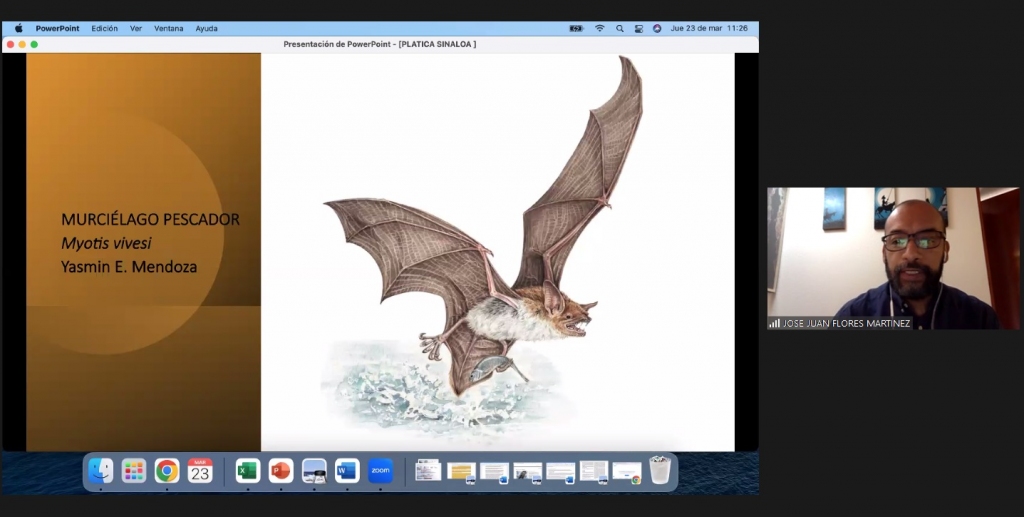Open Launchpad in the dock
This screenshot has width=1024, height=517.
point(134,471)
